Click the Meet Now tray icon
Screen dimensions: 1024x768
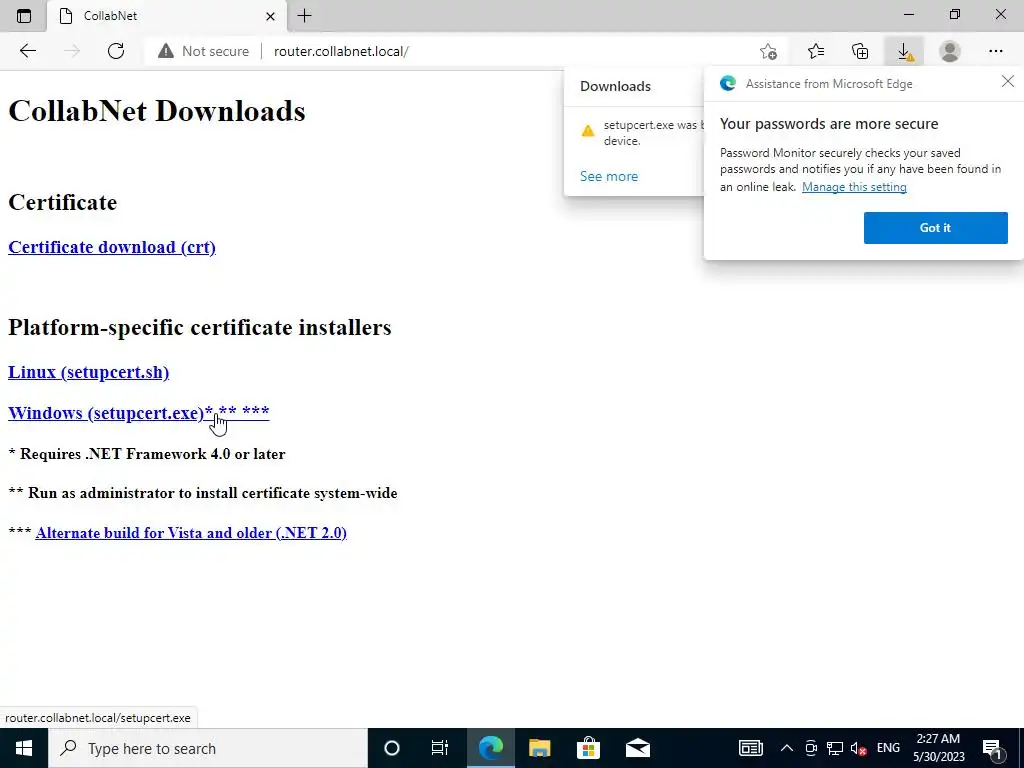pyautogui.click(x=810, y=748)
